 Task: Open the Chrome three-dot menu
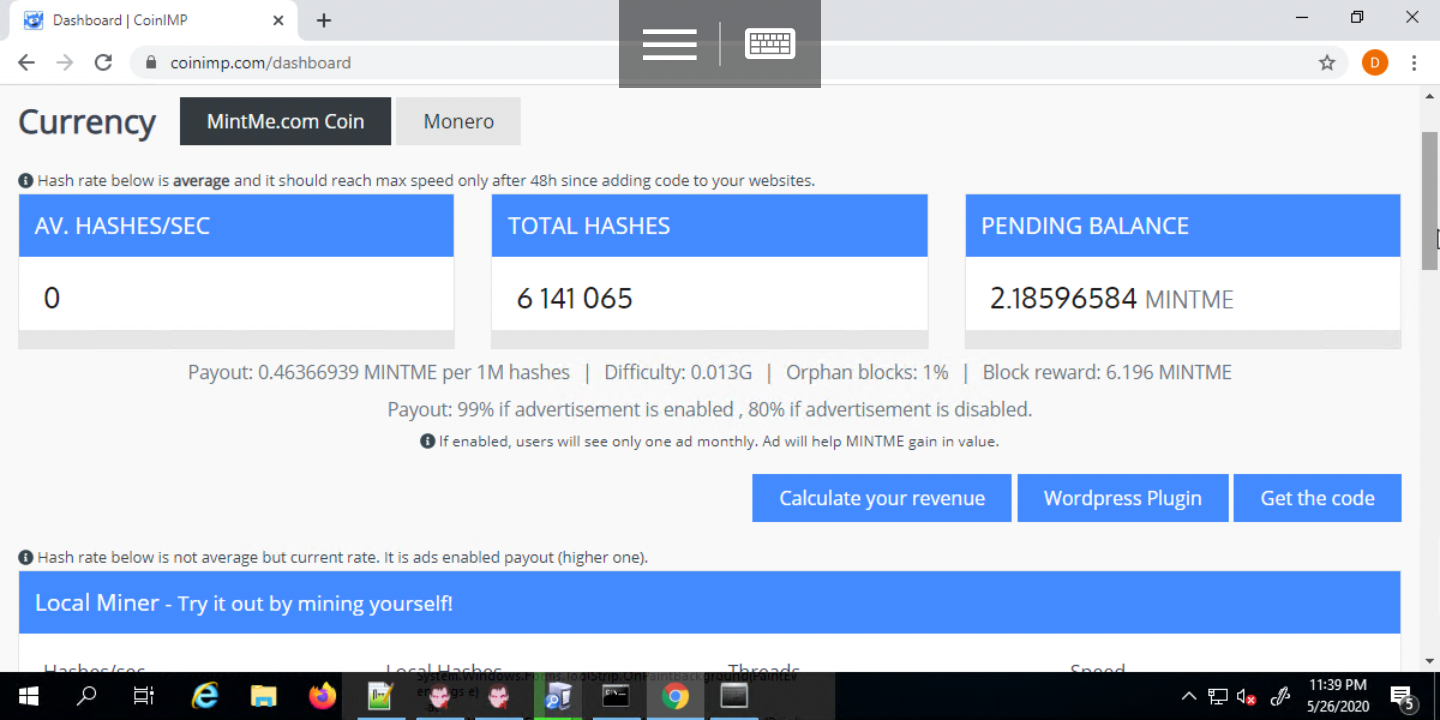[1414, 63]
